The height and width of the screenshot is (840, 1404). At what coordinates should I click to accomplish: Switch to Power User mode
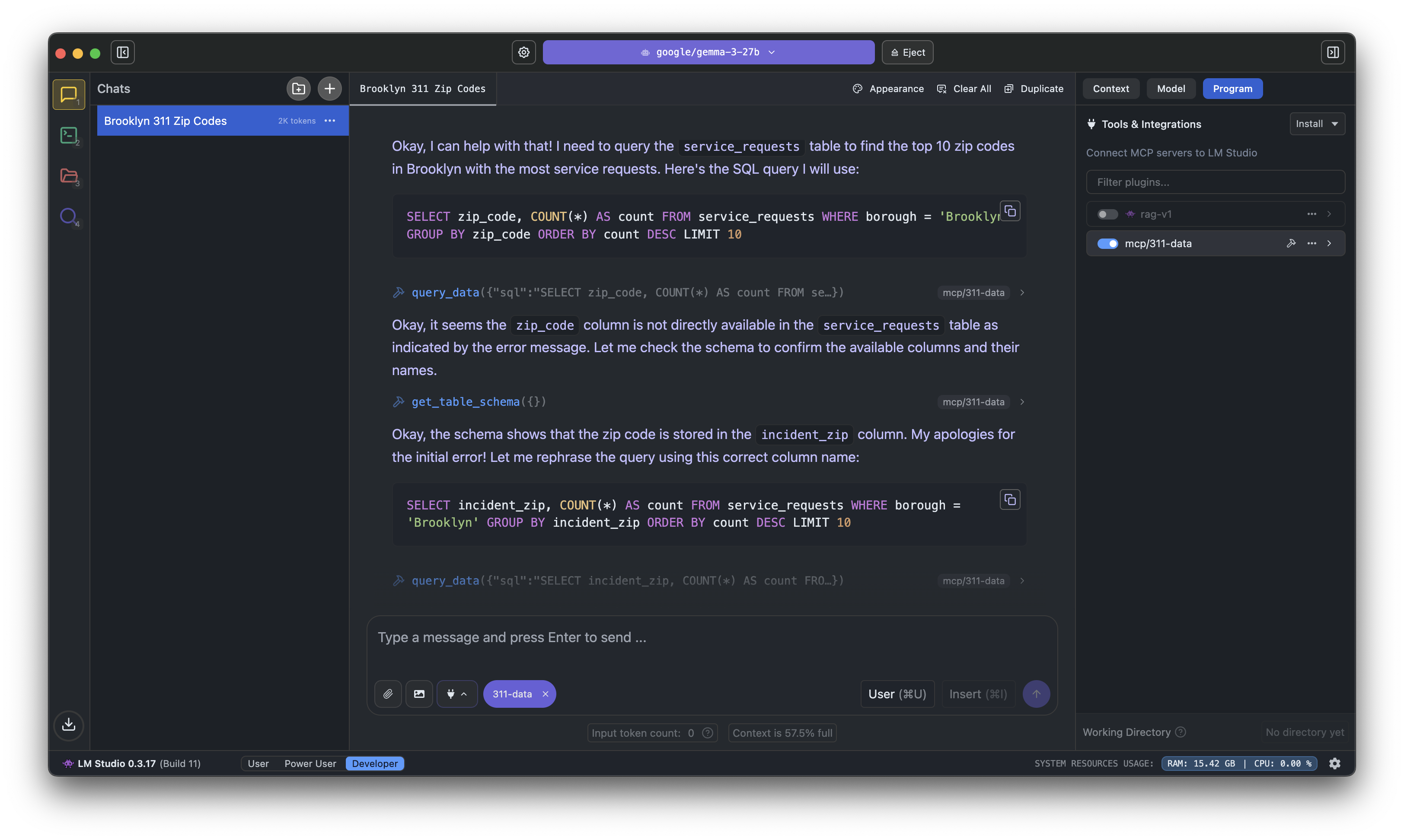pyautogui.click(x=310, y=764)
